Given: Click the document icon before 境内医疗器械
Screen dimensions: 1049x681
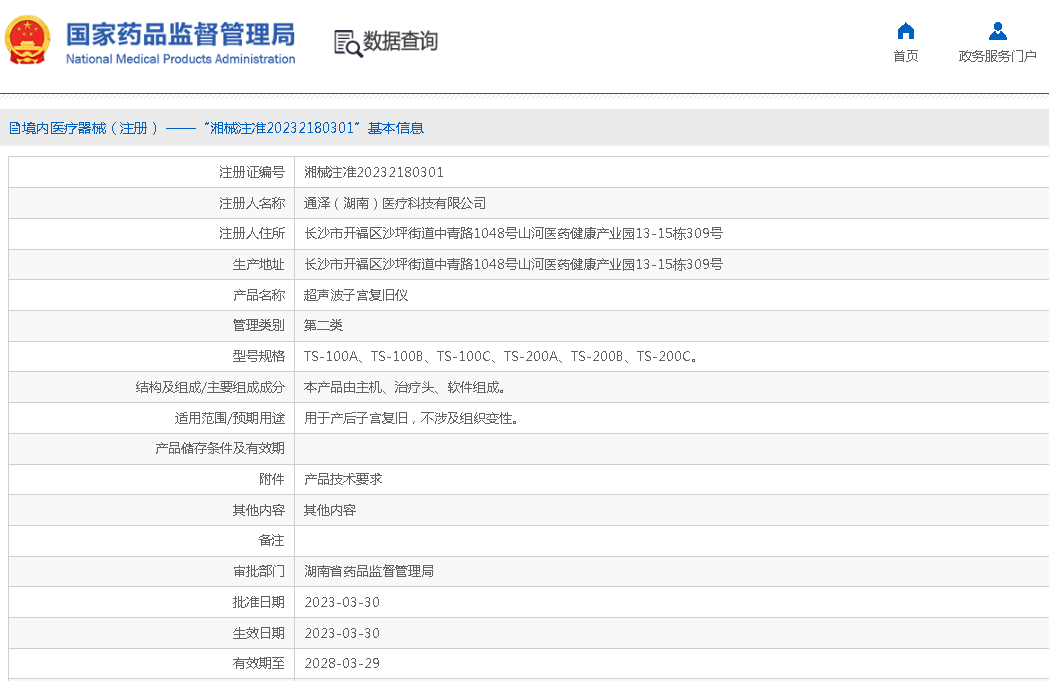Looking at the screenshot, I should coord(14,128).
